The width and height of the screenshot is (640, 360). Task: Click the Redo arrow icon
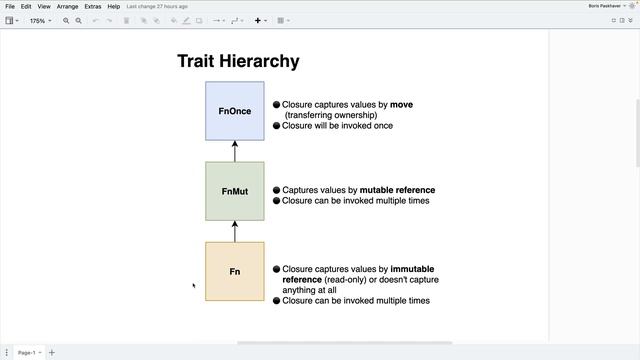coord(109,20)
